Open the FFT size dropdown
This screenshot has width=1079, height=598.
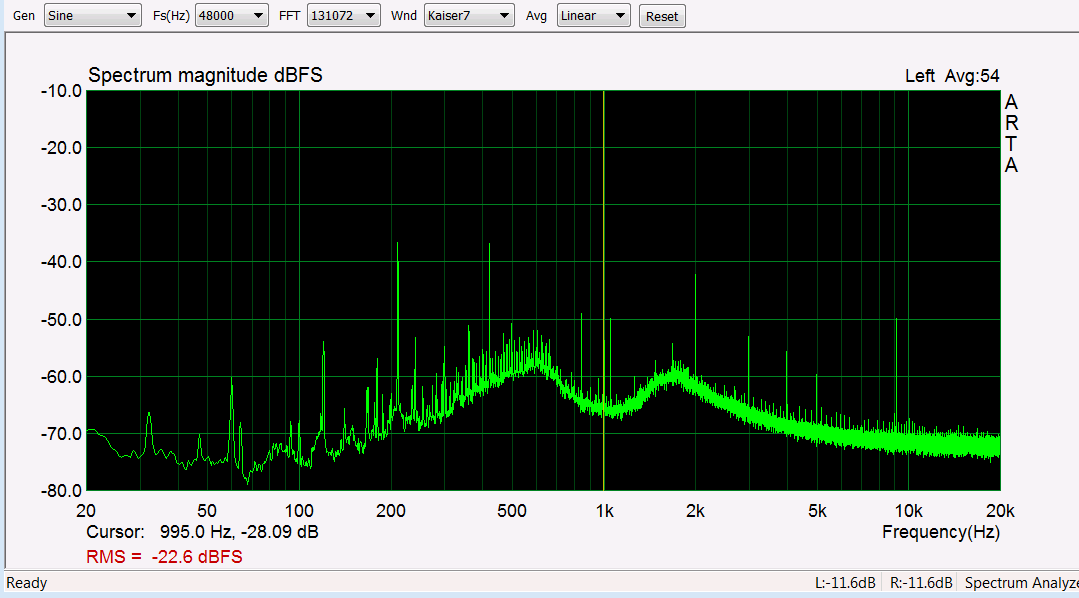click(343, 16)
